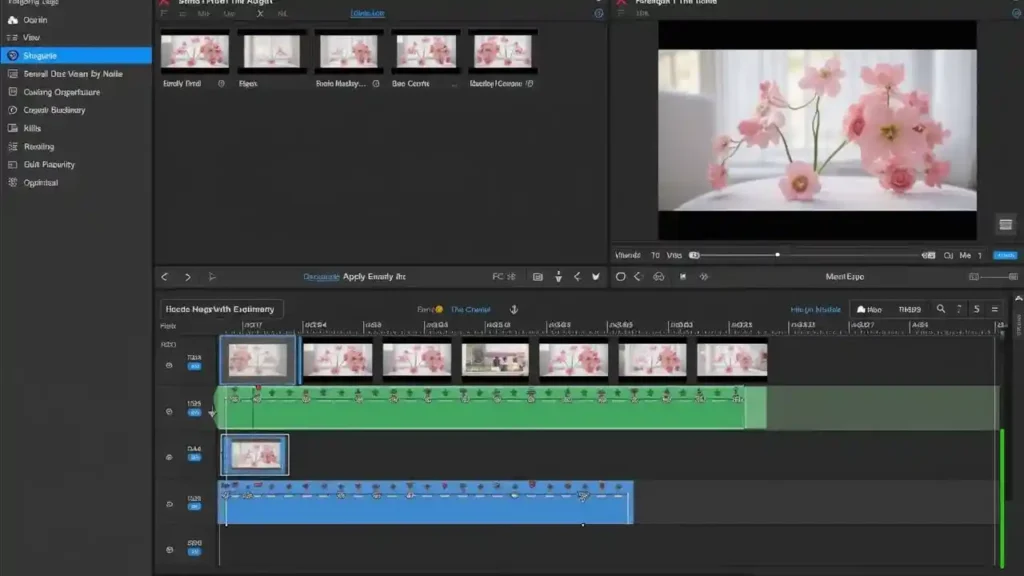Collapse the panel using timeline's top-right up arrow

1018,299
